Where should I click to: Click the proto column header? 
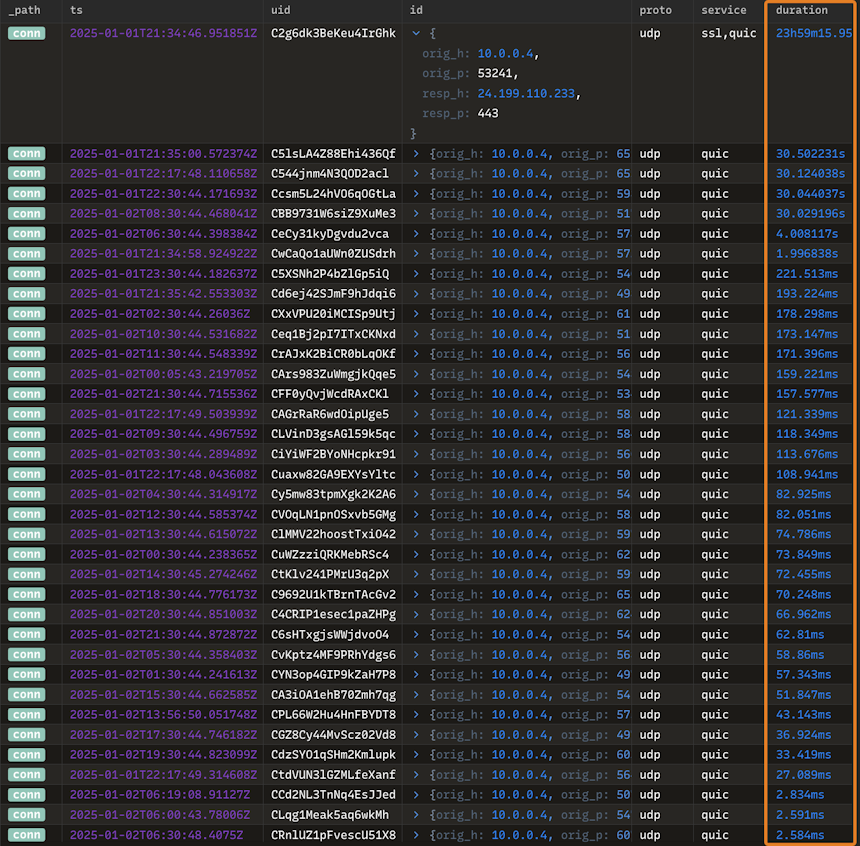(653, 10)
